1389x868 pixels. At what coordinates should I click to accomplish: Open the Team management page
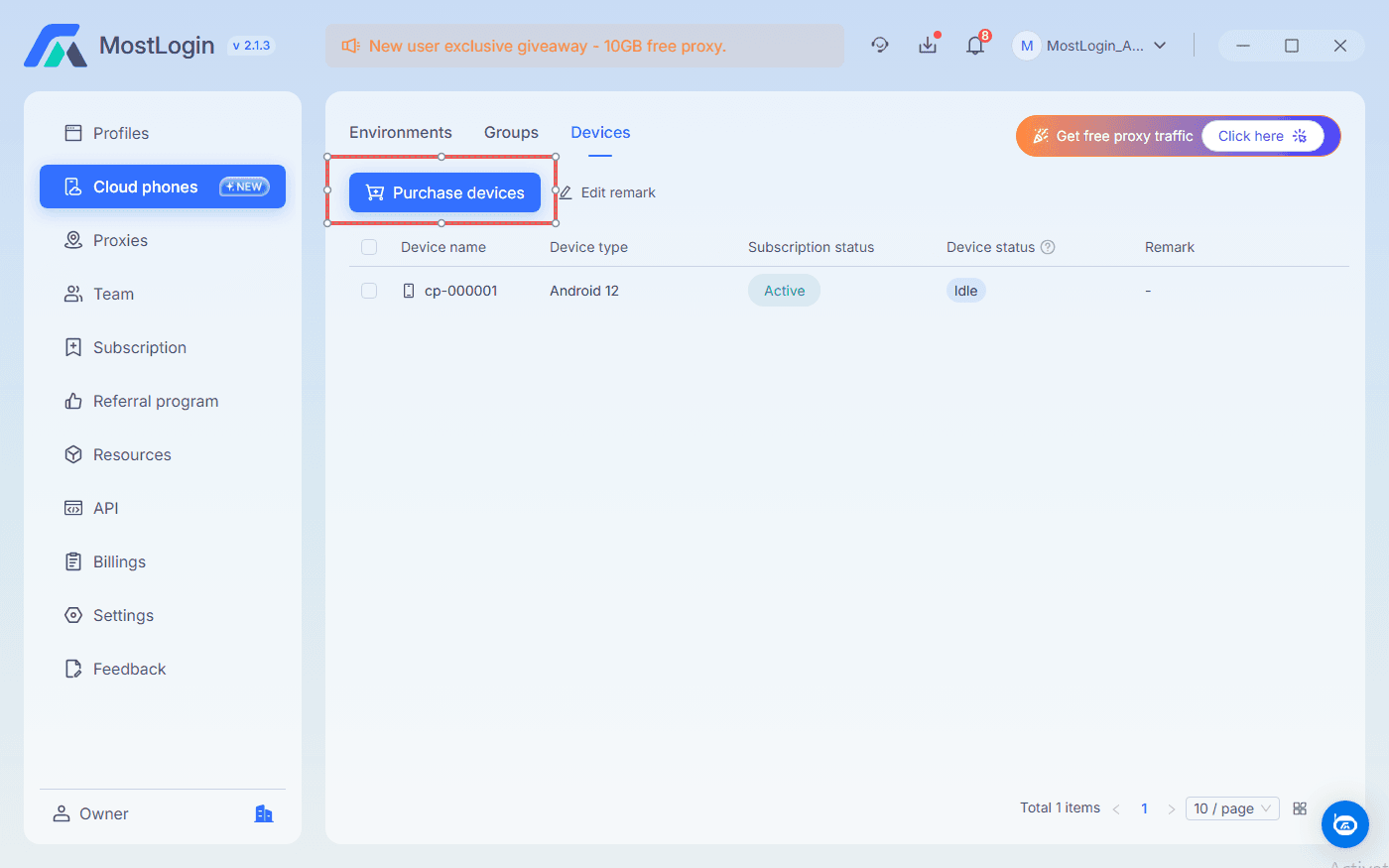(113, 294)
